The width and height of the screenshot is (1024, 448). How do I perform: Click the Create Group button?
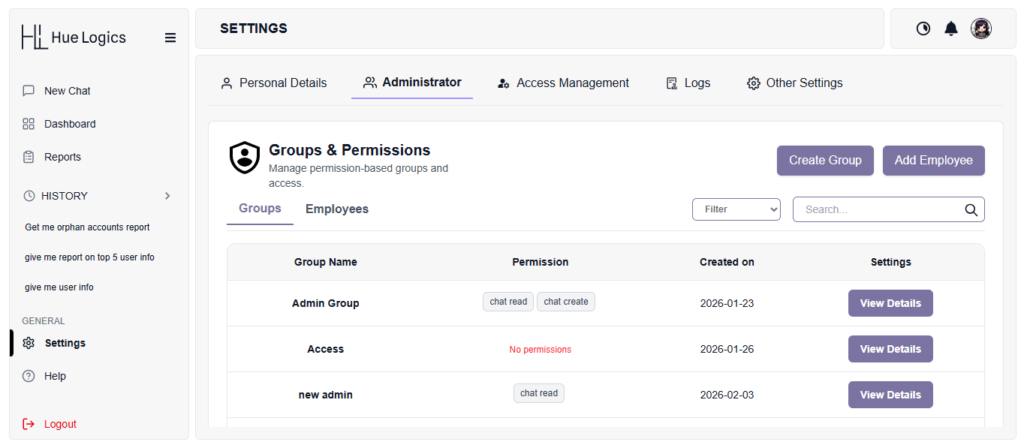[825, 160]
